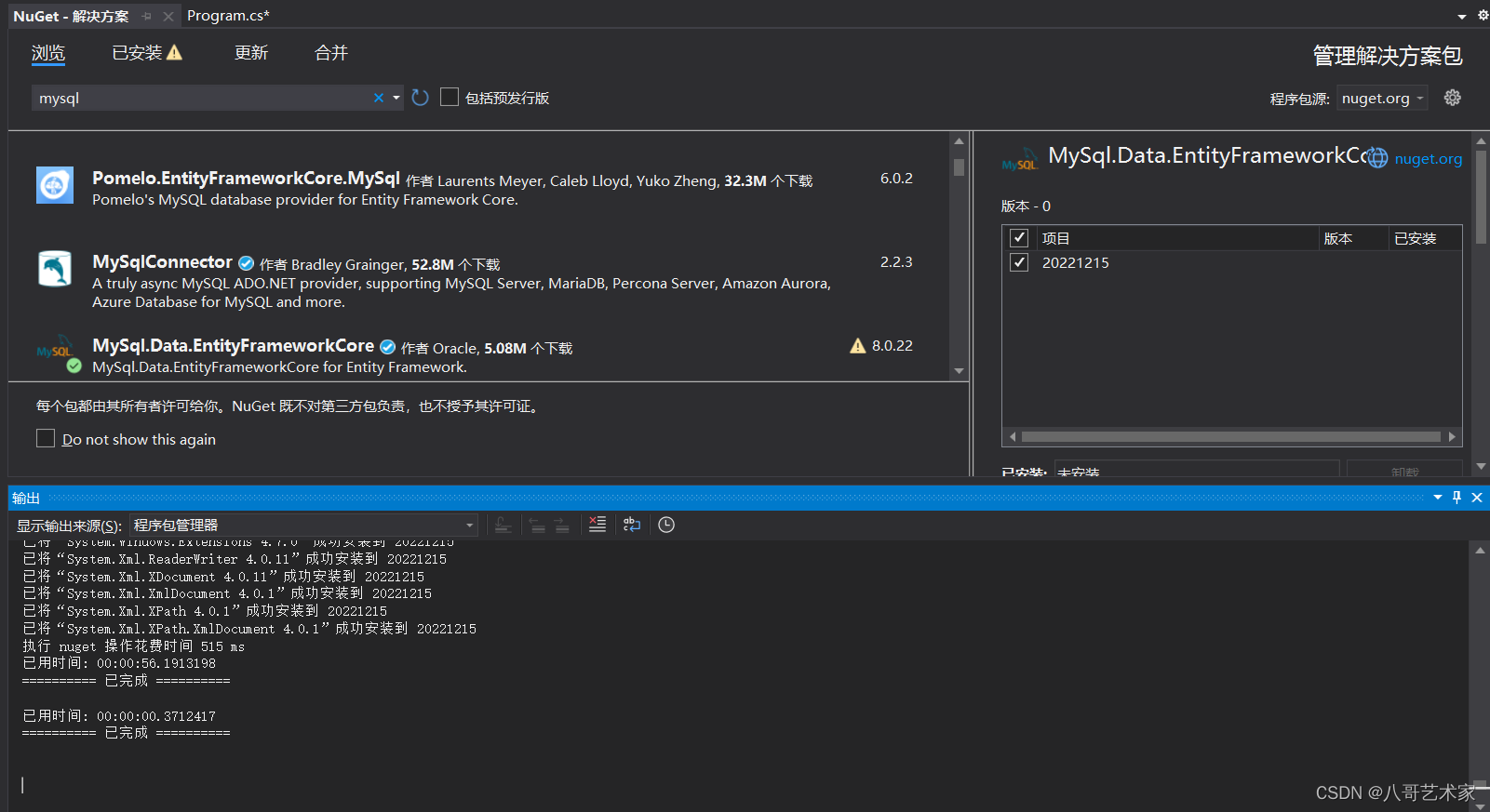This screenshot has height=812, width=1490.
Task: Refresh the NuGet package search results
Action: point(421,98)
